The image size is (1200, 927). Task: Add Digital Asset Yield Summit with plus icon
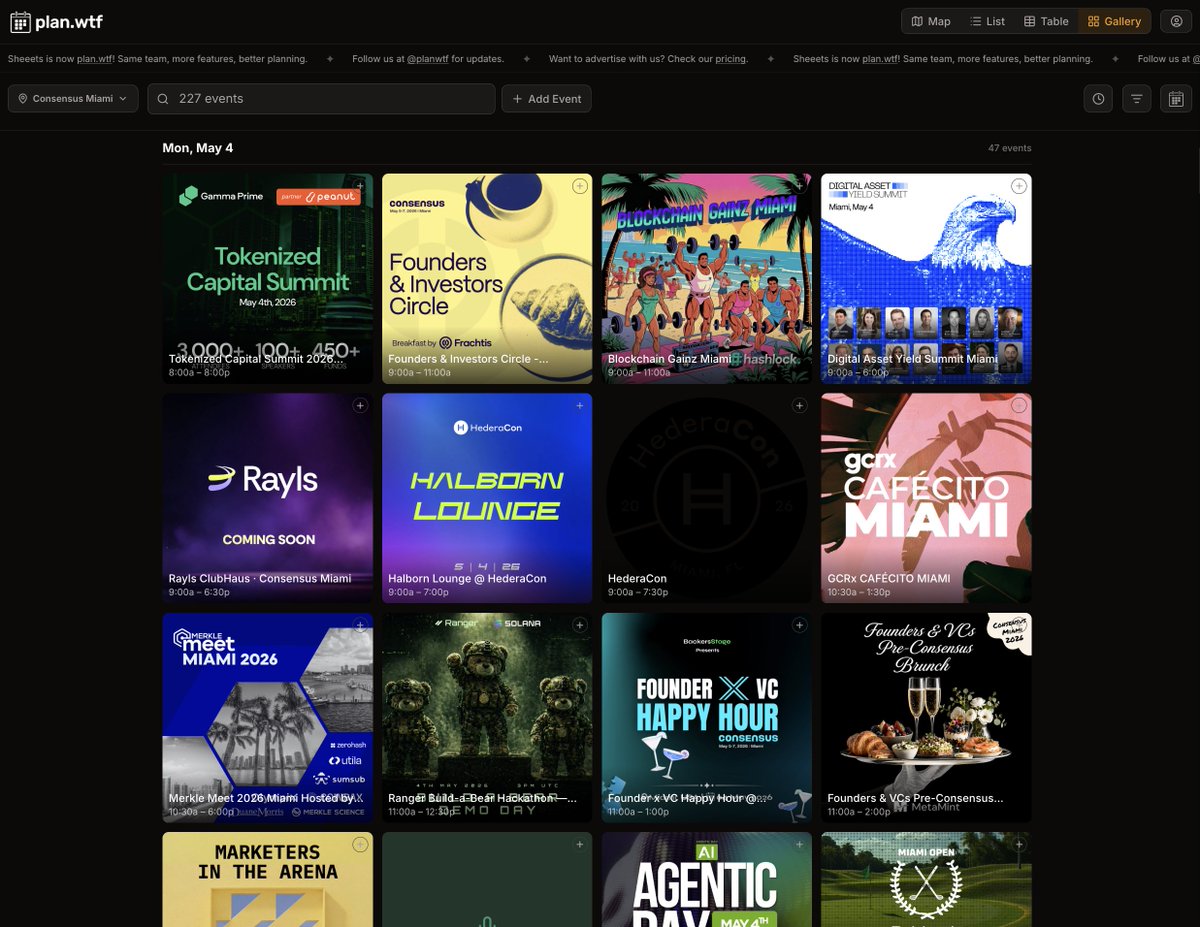(1019, 186)
